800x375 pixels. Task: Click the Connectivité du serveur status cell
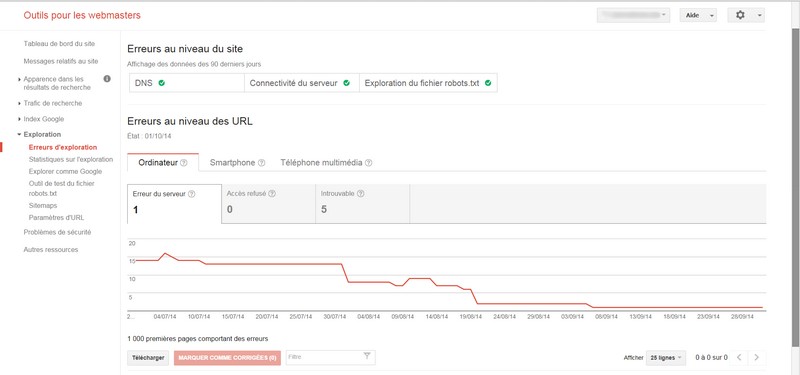coord(302,83)
